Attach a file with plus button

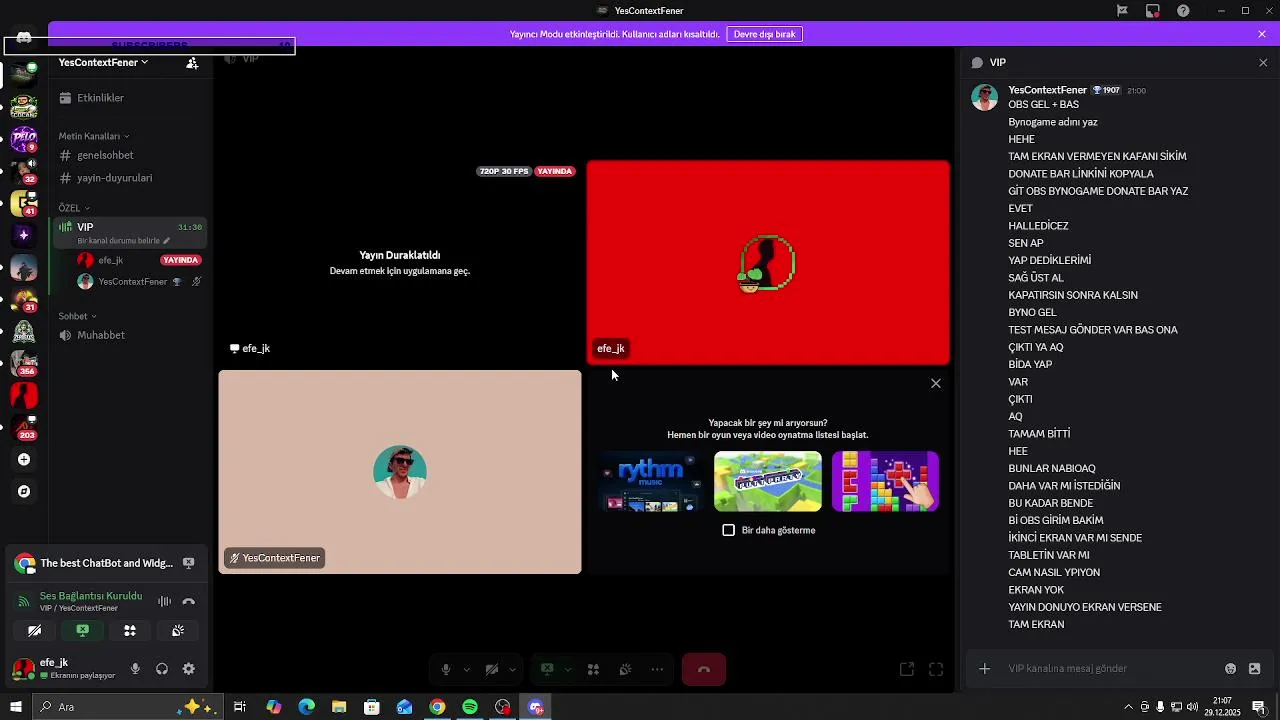(x=984, y=668)
